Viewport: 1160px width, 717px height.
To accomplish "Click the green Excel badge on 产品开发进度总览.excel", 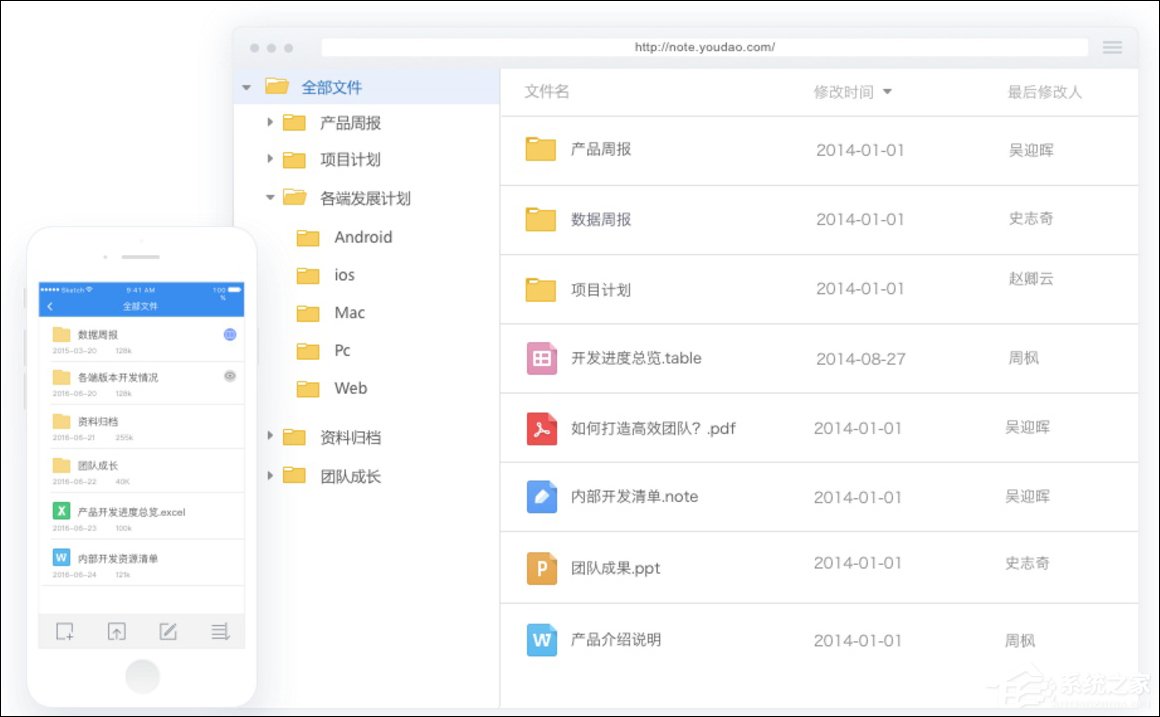I will click(62, 511).
